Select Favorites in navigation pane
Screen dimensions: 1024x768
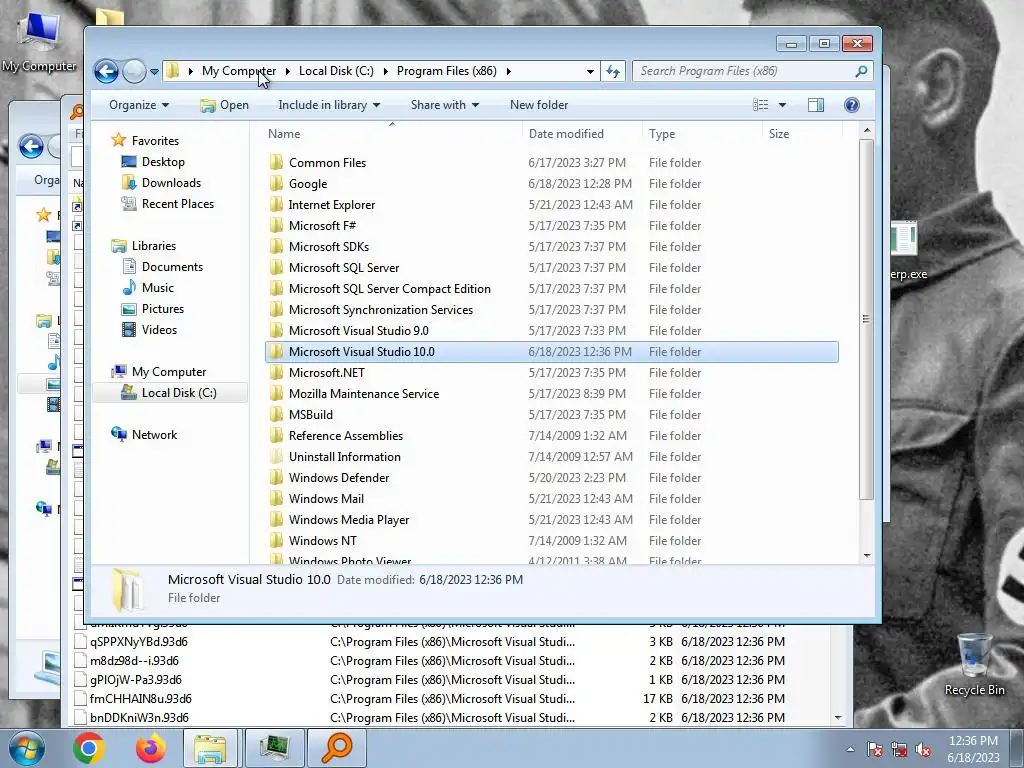(x=155, y=140)
